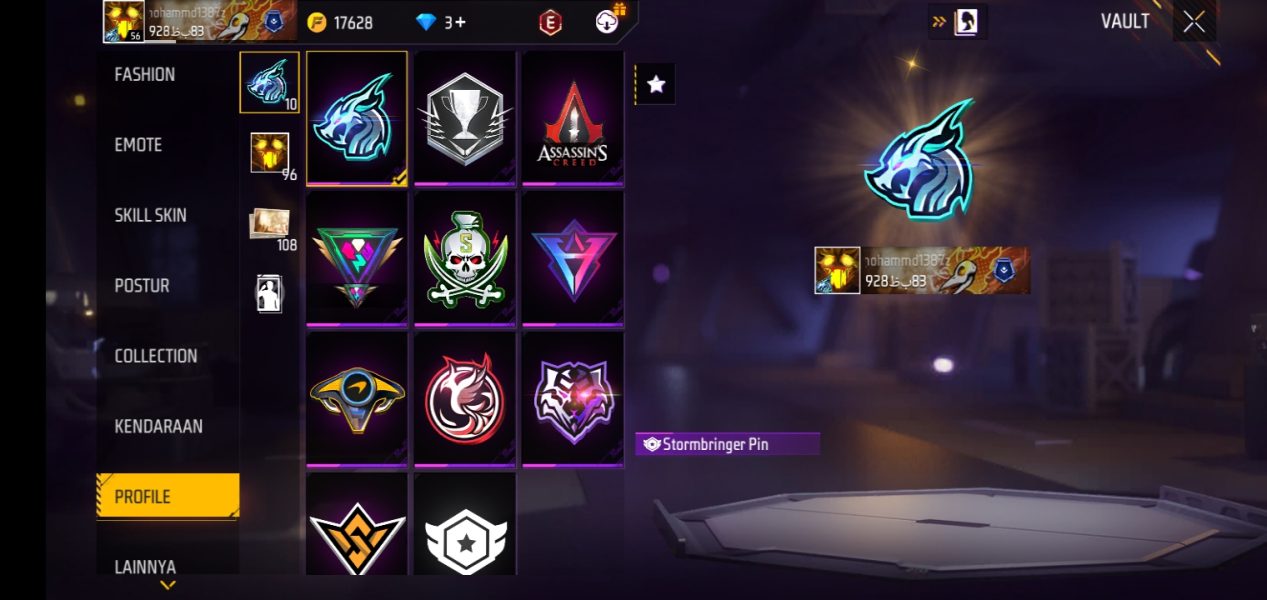
Task: Select the Assassin's Creed pin
Action: click(x=573, y=118)
